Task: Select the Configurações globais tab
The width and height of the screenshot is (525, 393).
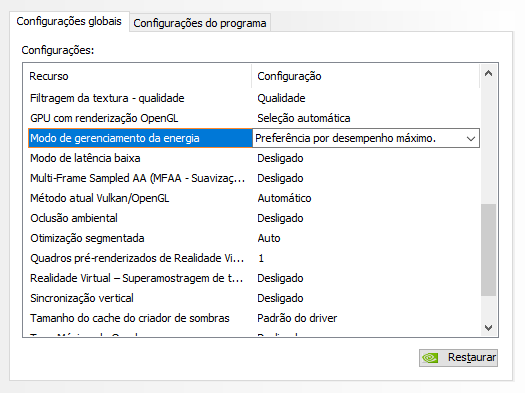Action: (69, 21)
